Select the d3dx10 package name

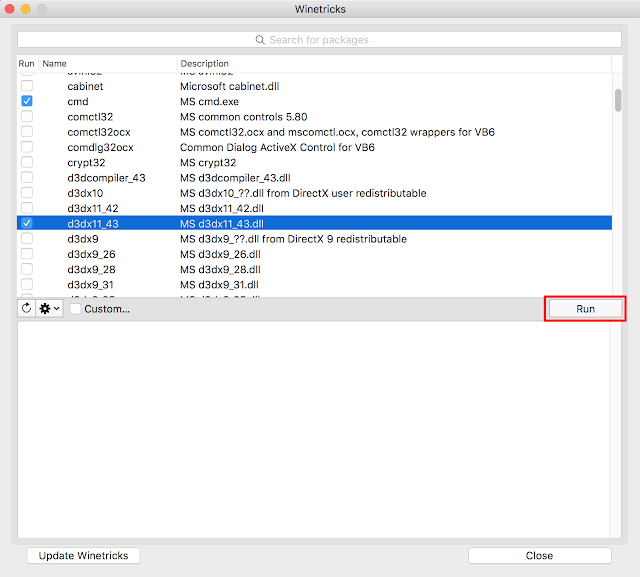pyautogui.click(x=85, y=193)
